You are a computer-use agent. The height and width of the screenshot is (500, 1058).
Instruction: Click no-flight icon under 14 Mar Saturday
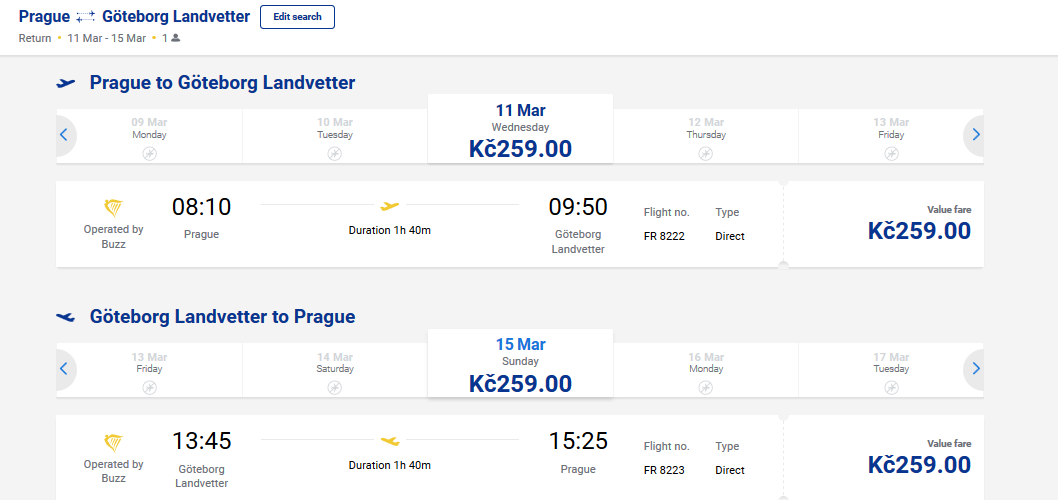coord(335,388)
